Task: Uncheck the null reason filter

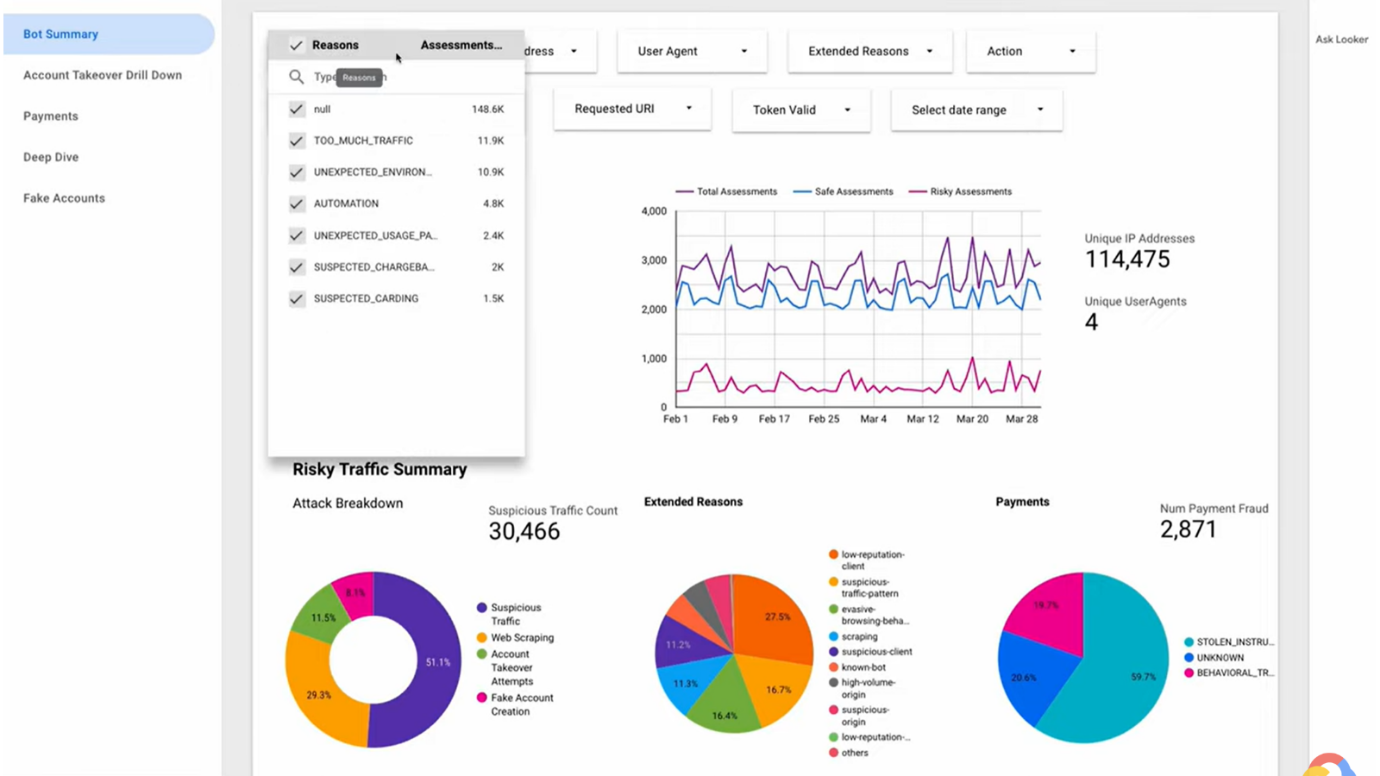Action: (x=296, y=109)
